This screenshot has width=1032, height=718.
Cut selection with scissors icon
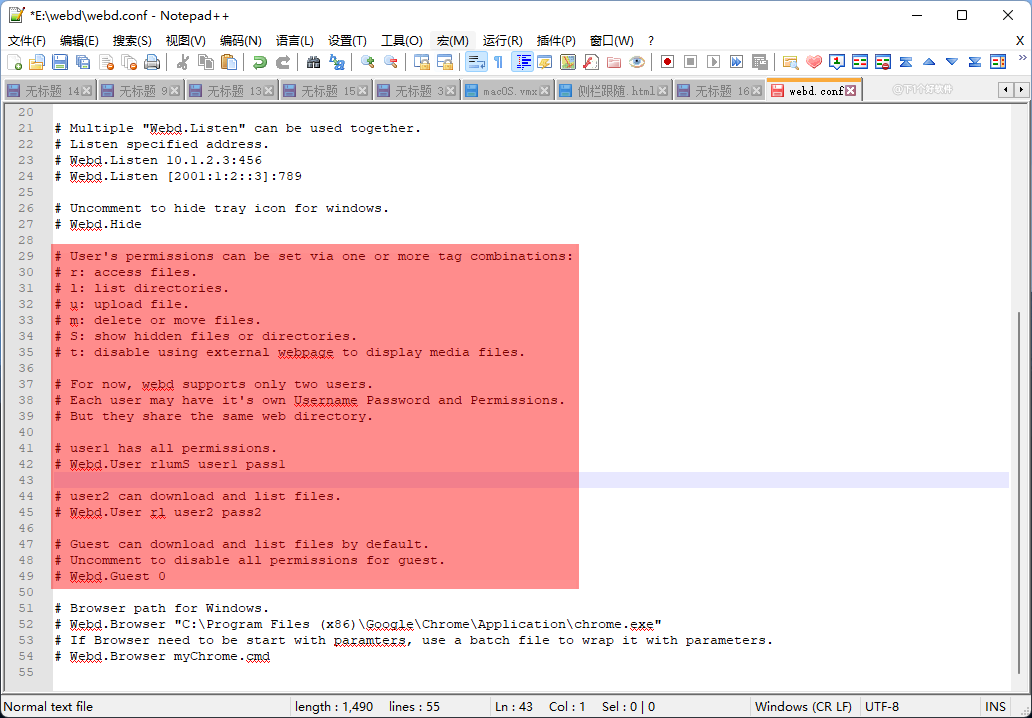pyautogui.click(x=184, y=63)
